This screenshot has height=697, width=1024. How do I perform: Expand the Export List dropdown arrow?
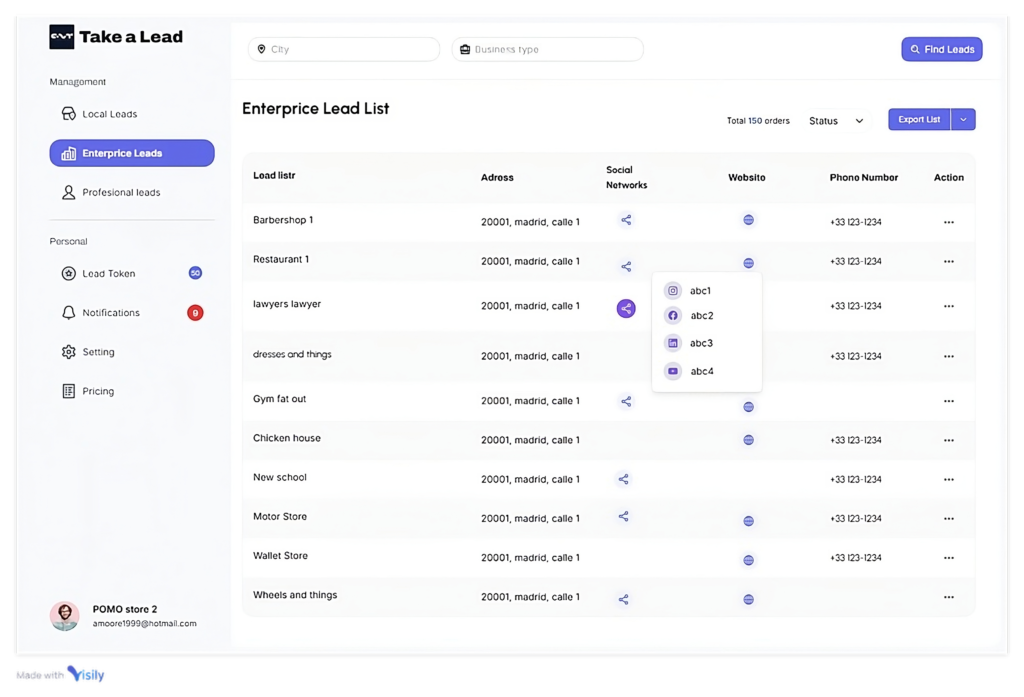[963, 120]
